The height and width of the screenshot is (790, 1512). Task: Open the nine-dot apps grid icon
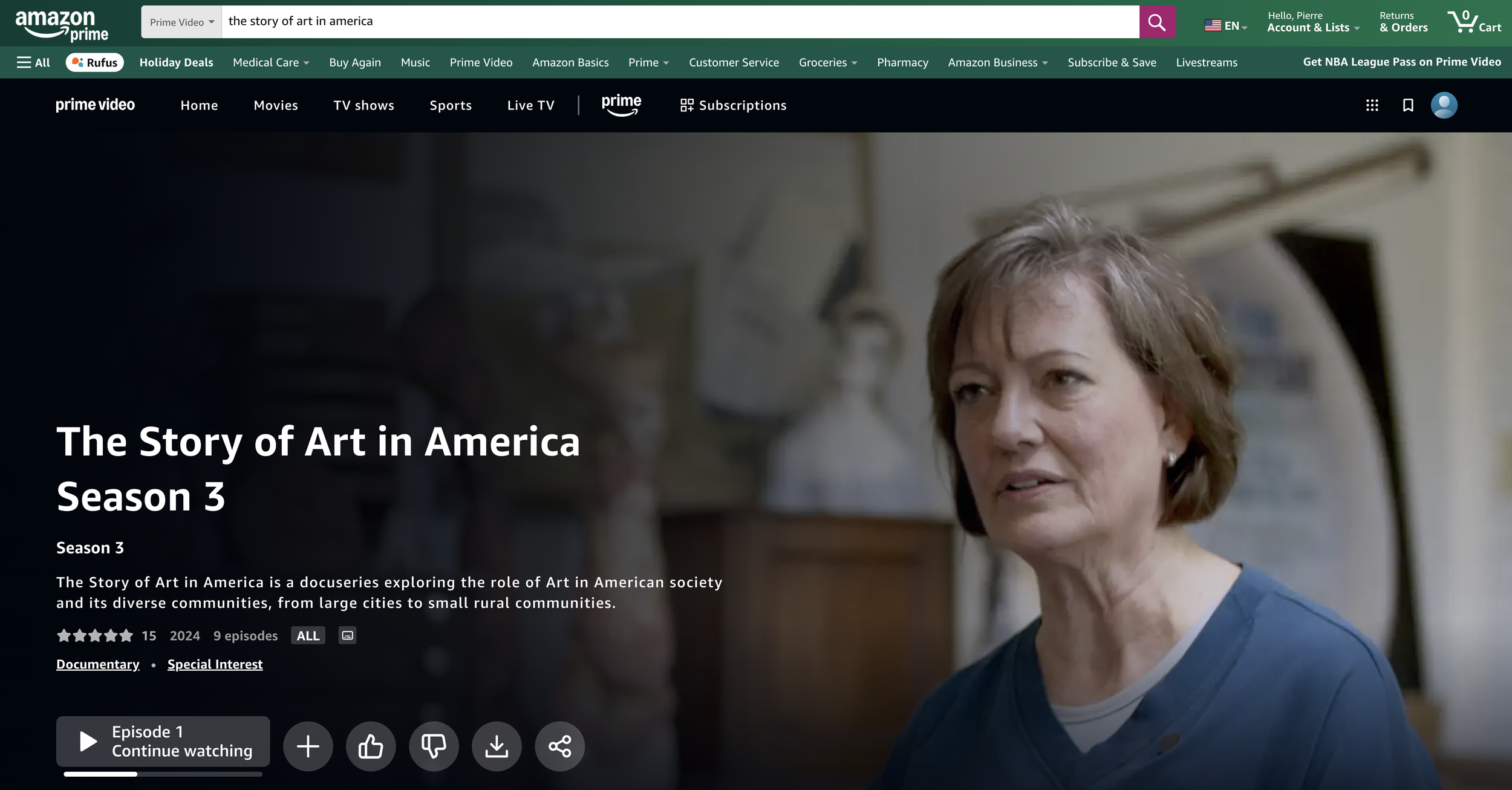pos(1372,105)
